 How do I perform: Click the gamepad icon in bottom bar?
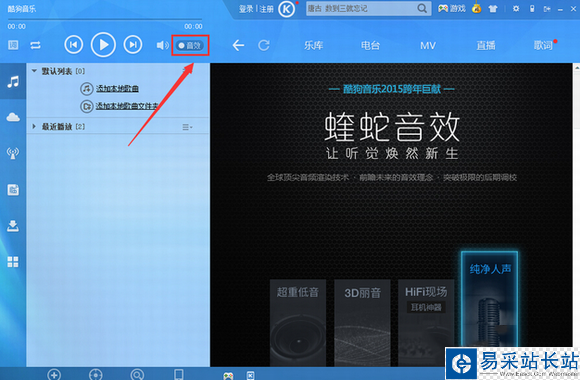[x=228, y=376]
